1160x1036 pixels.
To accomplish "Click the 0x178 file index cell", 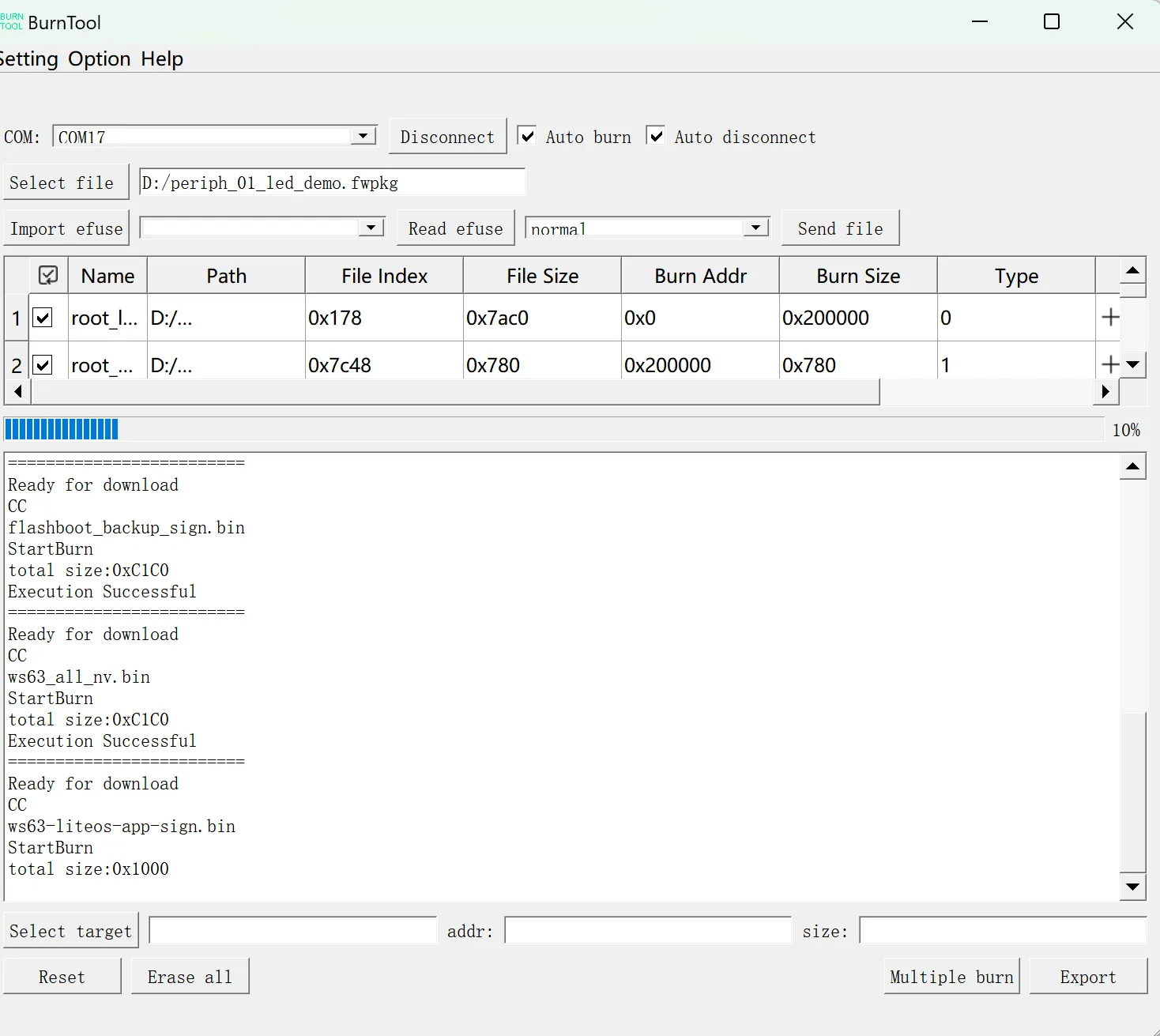I will (x=384, y=318).
